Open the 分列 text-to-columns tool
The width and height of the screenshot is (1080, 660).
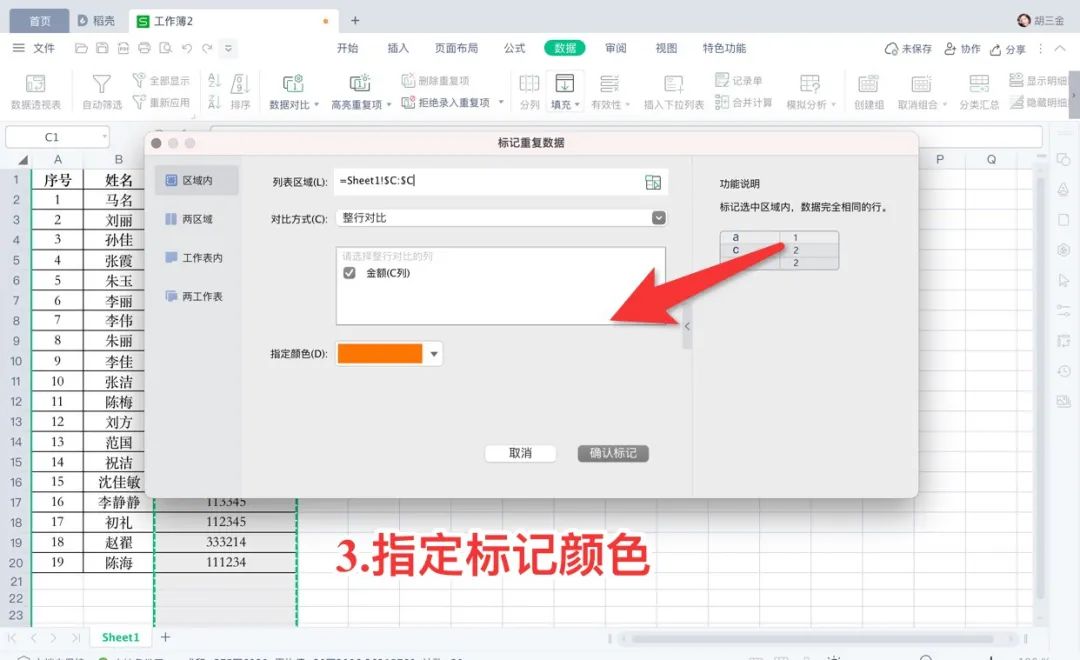point(529,91)
